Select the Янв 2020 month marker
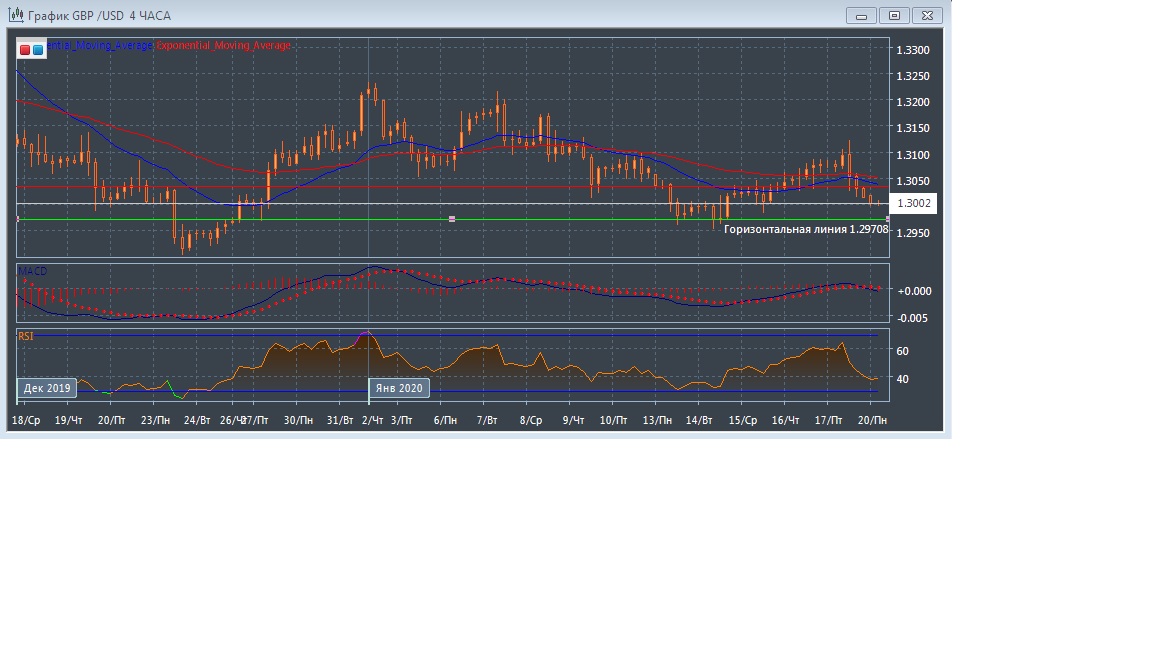Viewport: 1152px width, 648px height. (399, 387)
